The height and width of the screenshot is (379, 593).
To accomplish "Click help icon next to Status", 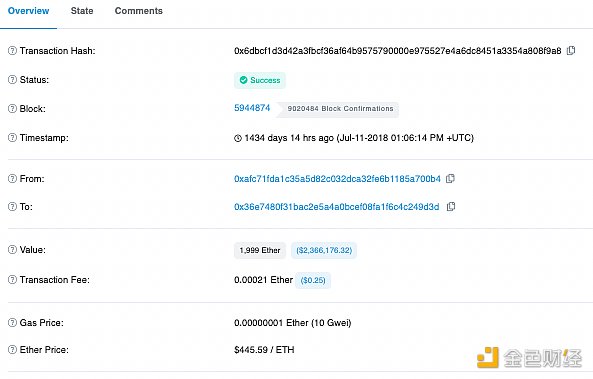I will 12,79.
